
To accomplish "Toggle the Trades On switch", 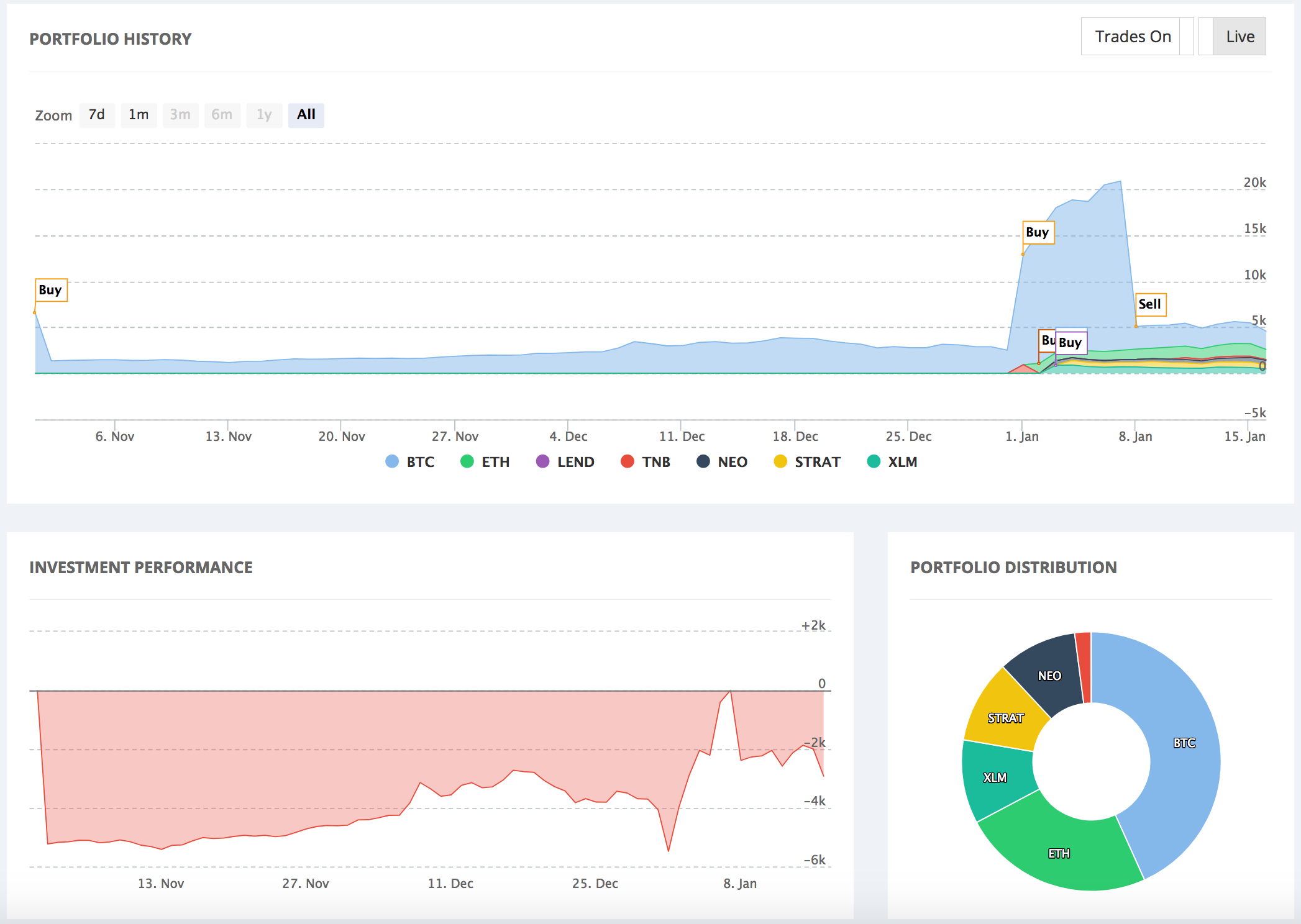I will point(1136,37).
